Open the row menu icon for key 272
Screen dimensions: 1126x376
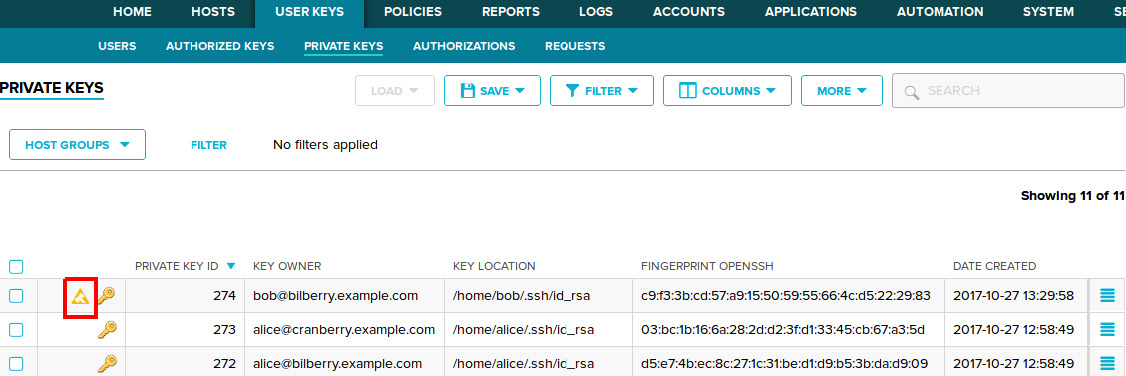click(x=1107, y=363)
